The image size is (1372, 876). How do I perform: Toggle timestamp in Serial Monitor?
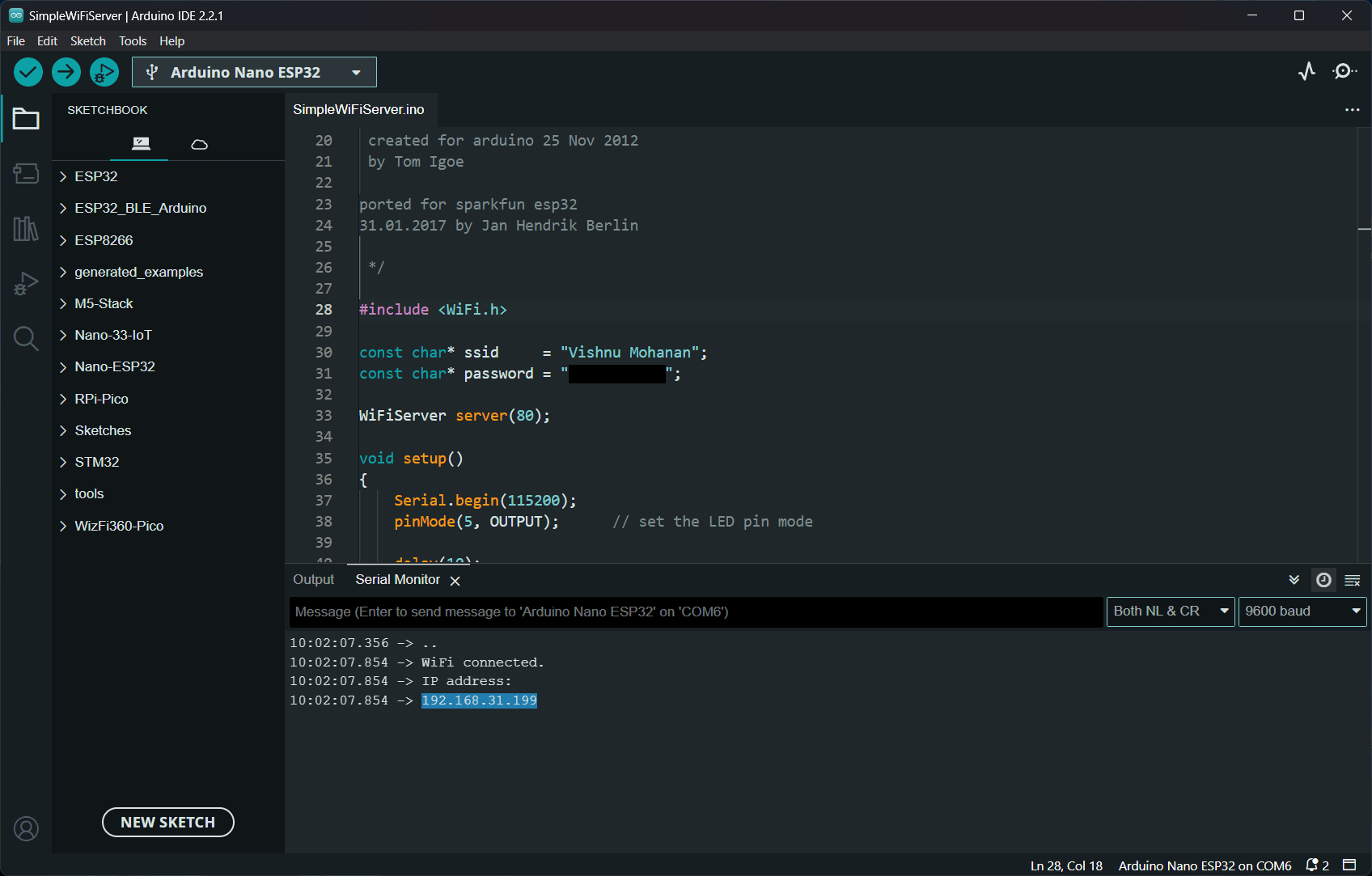coord(1323,580)
